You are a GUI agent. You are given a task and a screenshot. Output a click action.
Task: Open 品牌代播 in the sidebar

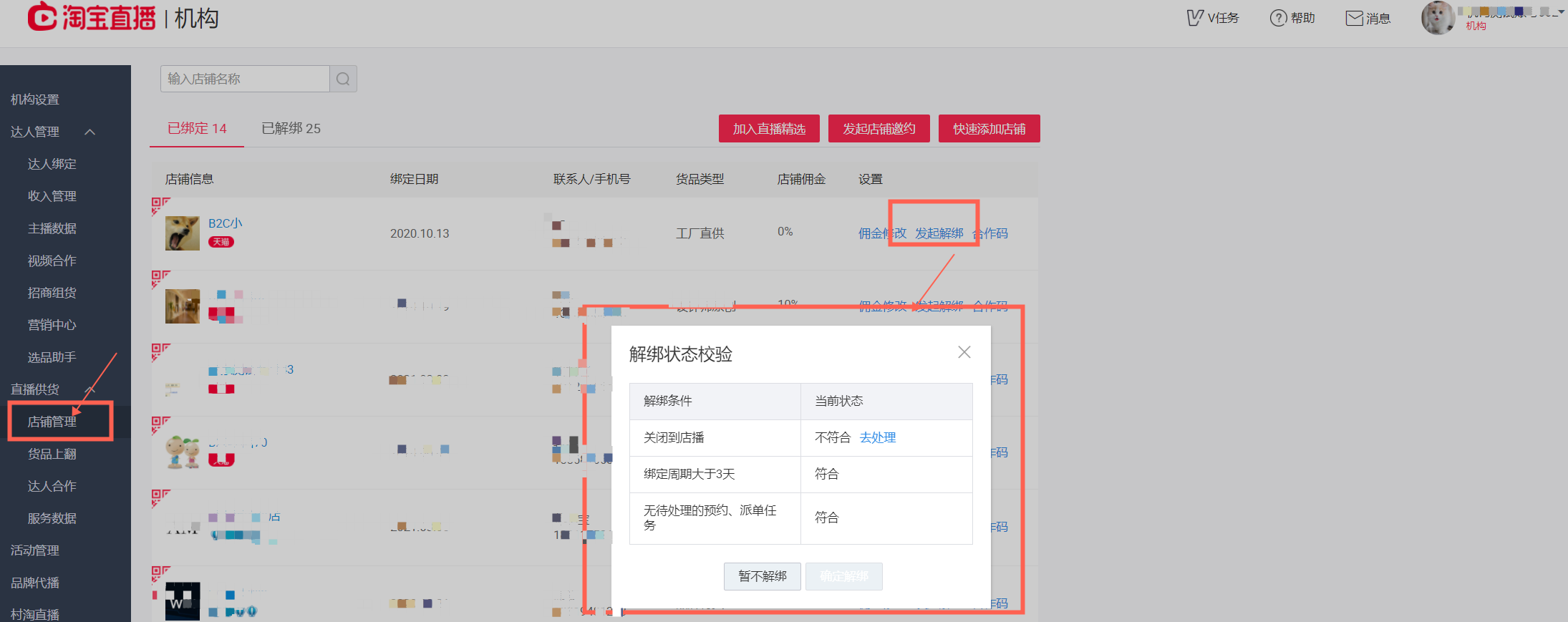(35, 583)
